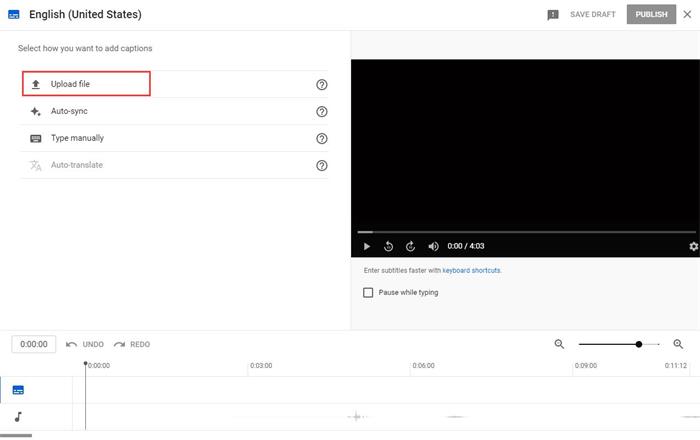Viewport: 700px width, 440px height.
Task: Open help for Upload file
Action: pyautogui.click(x=321, y=84)
